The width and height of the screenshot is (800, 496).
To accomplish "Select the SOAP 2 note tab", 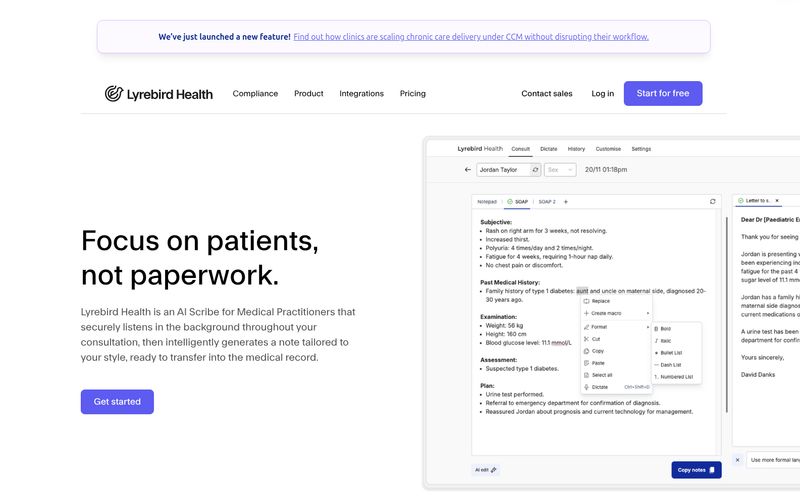I will click(x=547, y=202).
